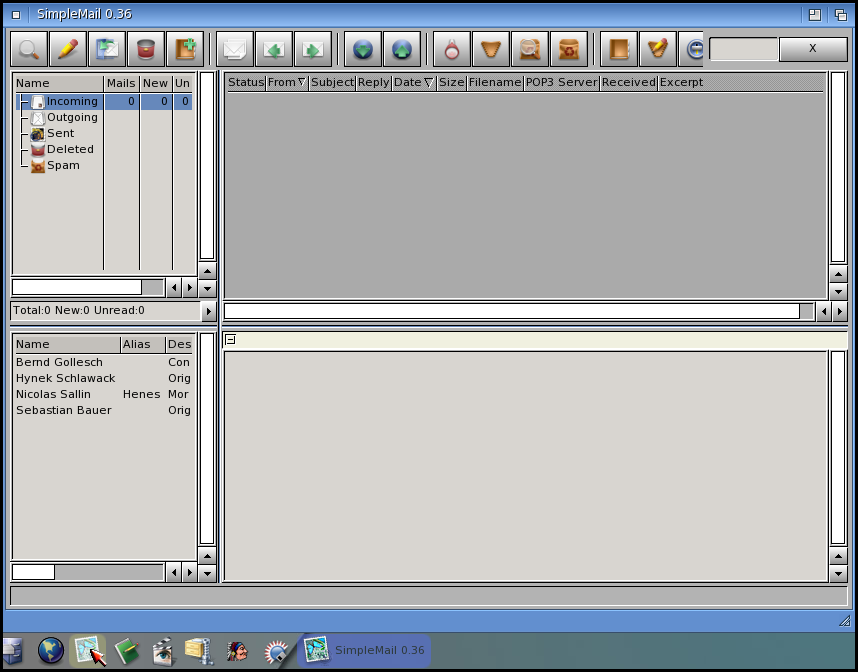Open the Addressbook brown book icon
858x672 pixels.
[619, 49]
